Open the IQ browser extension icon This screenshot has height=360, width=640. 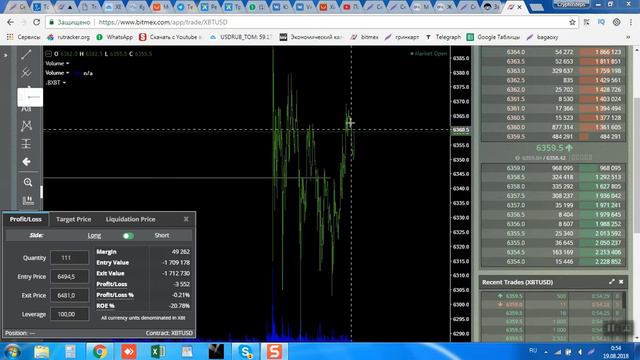[x=601, y=22]
